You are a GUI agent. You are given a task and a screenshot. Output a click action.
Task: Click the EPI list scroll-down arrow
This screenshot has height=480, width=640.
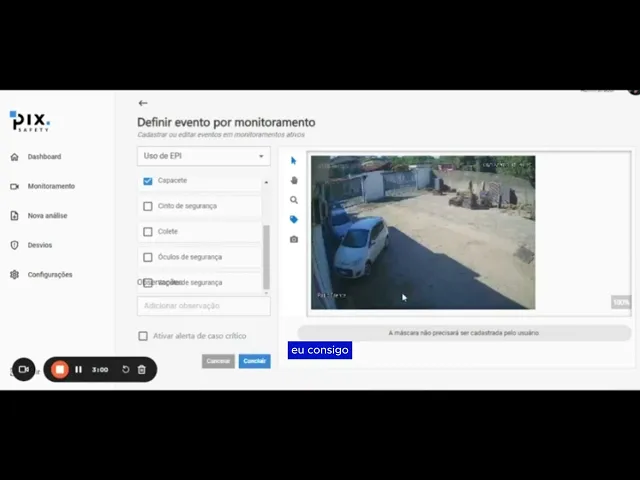[x=266, y=293]
